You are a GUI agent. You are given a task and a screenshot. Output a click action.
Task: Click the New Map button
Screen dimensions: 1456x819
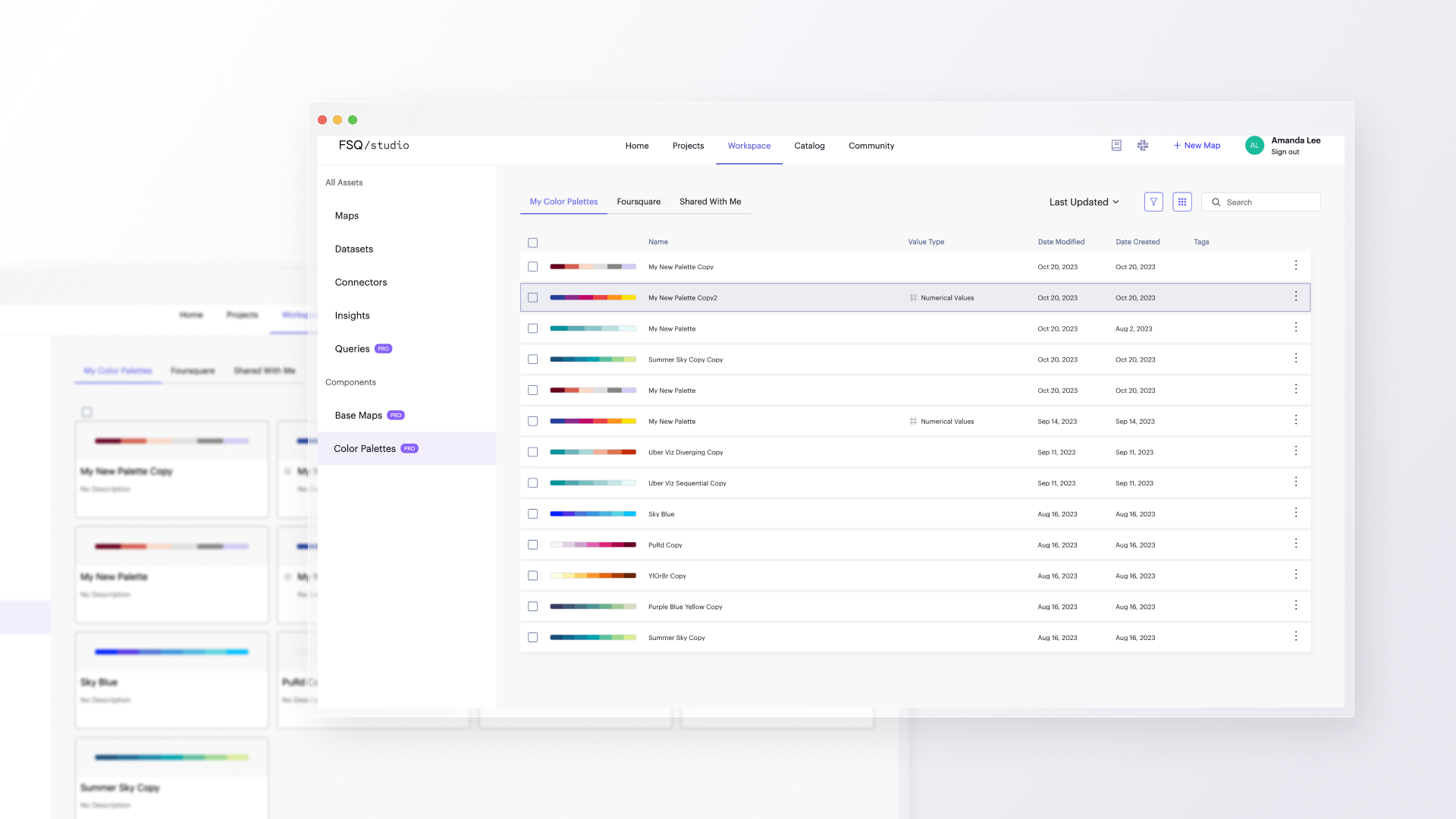coord(1197,146)
